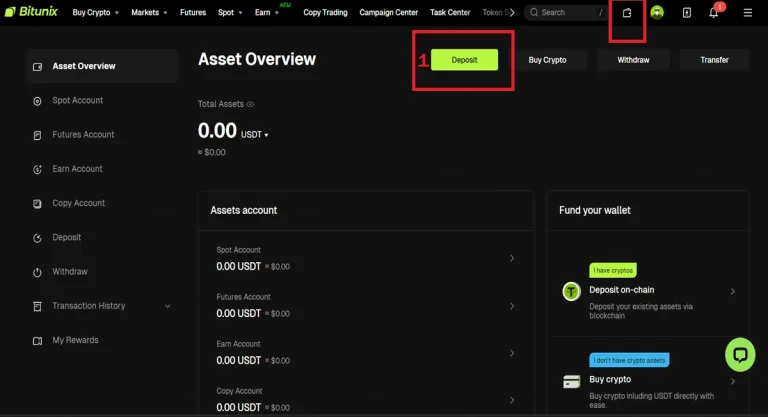Open Buy crypto card chevron
Screen dimensions: 768x417
point(733,382)
